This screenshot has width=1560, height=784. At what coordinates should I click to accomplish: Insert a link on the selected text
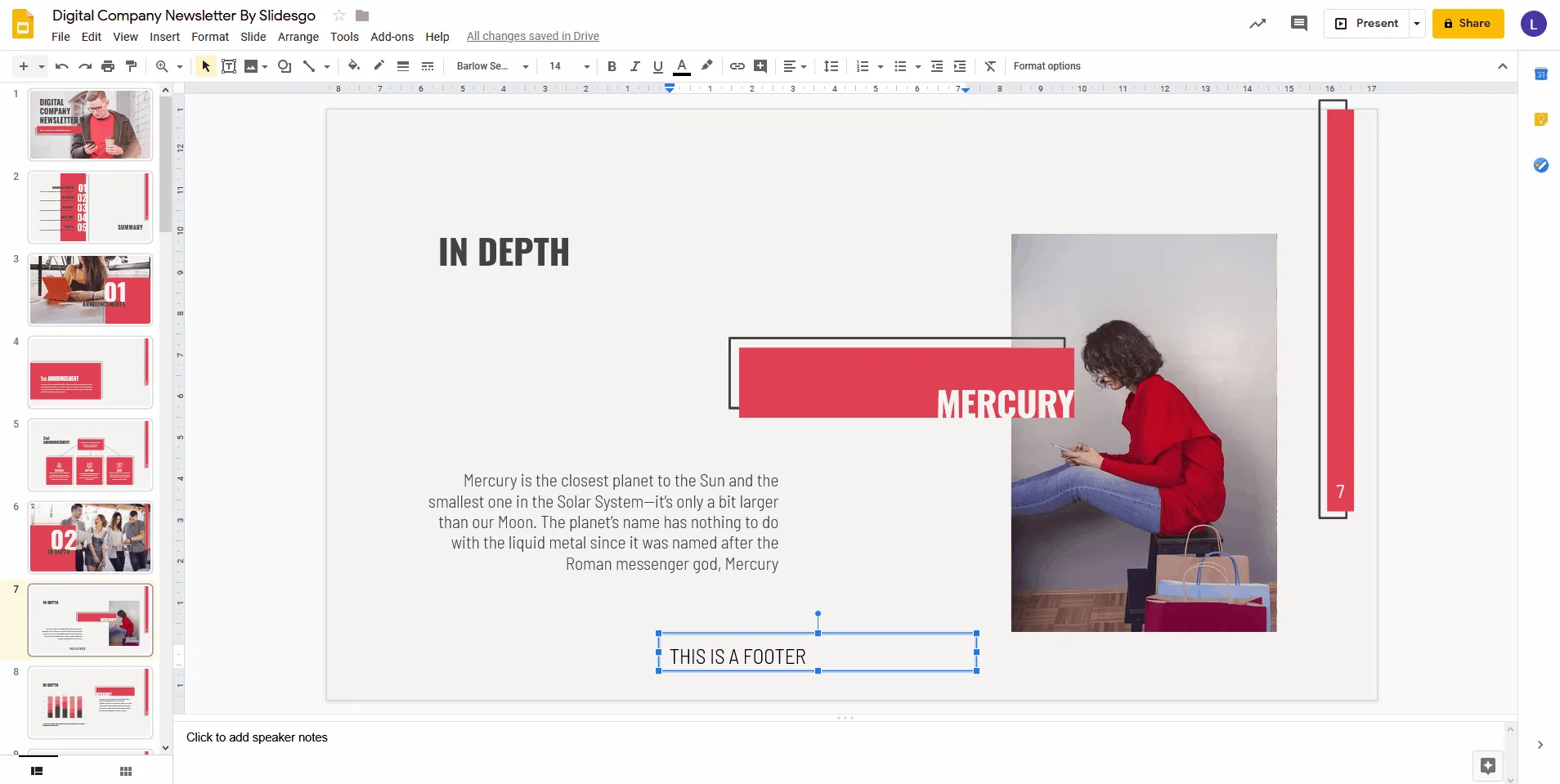(736, 66)
